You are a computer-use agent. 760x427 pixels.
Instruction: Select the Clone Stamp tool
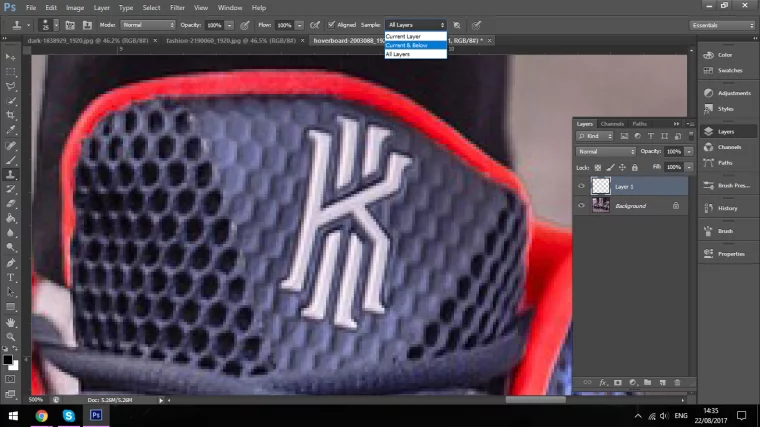(10, 174)
